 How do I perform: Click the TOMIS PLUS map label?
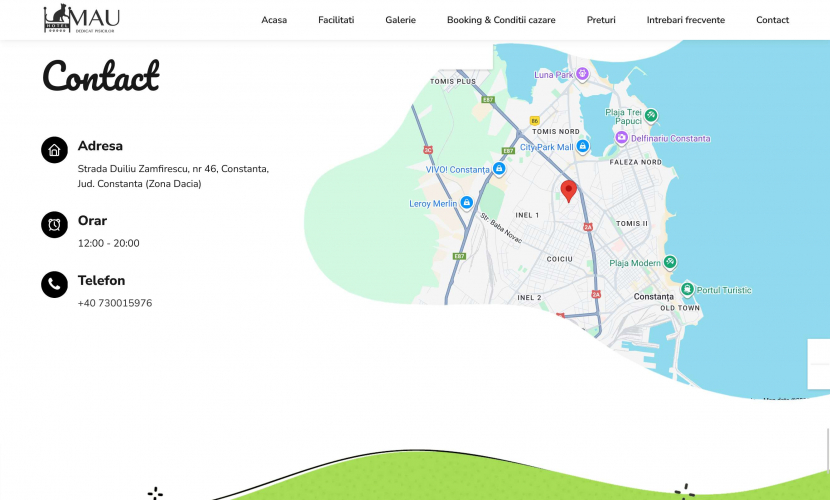pos(453,81)
